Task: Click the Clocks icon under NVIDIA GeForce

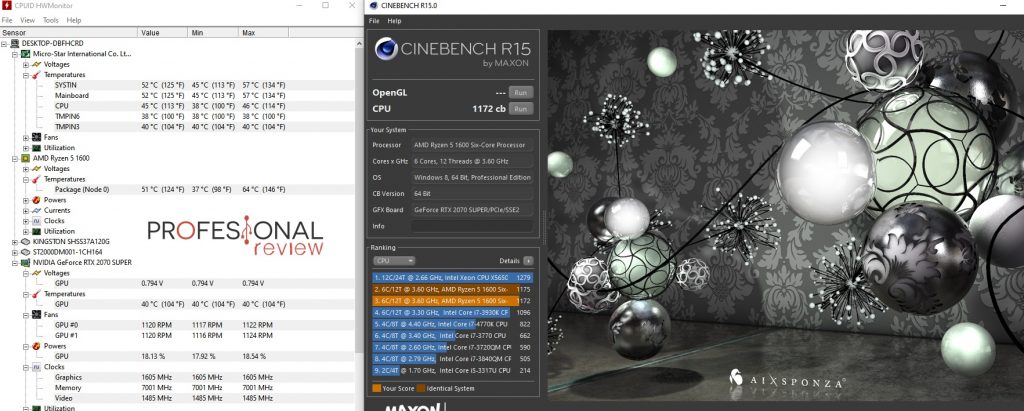Action: coord(37,367)
